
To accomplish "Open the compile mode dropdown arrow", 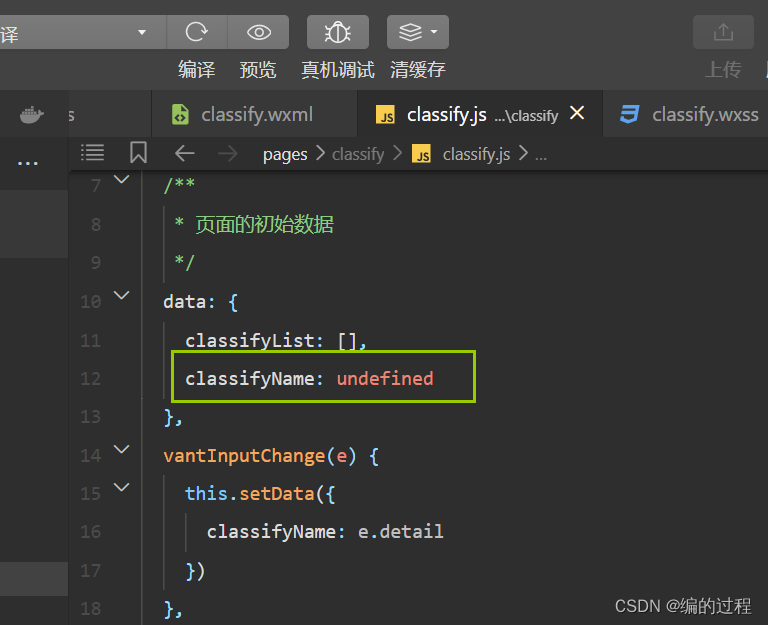I will tap(142, 32).
